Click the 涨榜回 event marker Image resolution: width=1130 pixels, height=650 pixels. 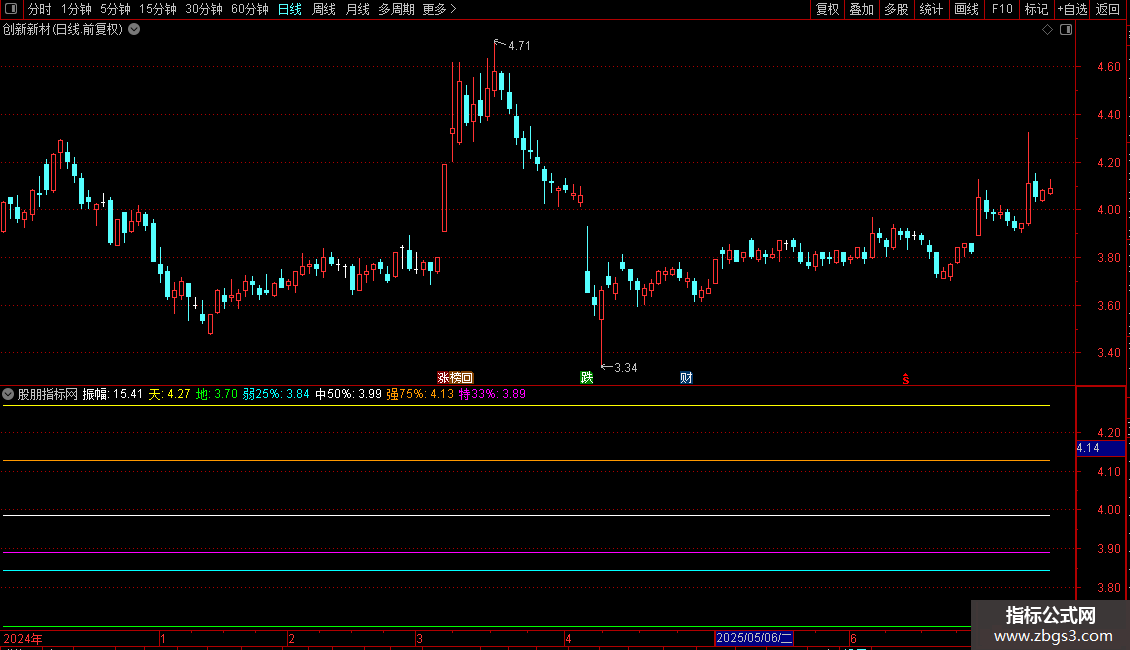[455, 378]
